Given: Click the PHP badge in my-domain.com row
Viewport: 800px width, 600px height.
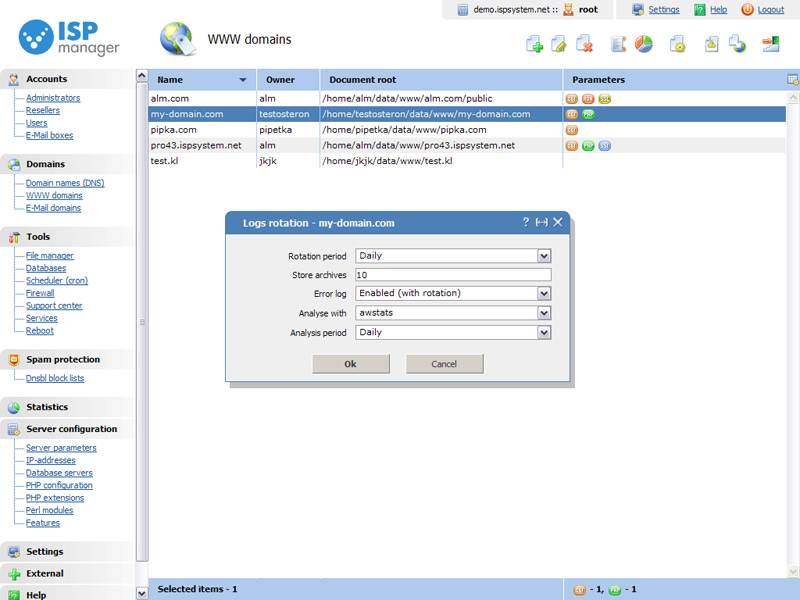Looking at the screenshot, I should tap(588, 114).
